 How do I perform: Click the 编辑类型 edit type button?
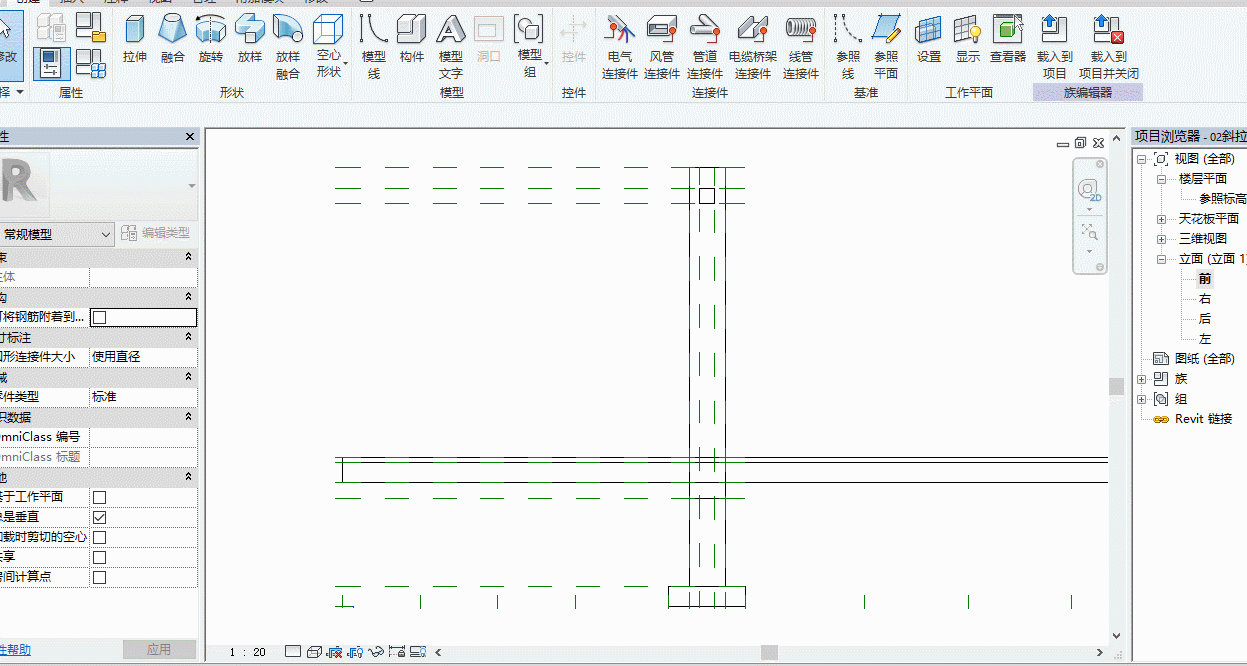point(156,233)
